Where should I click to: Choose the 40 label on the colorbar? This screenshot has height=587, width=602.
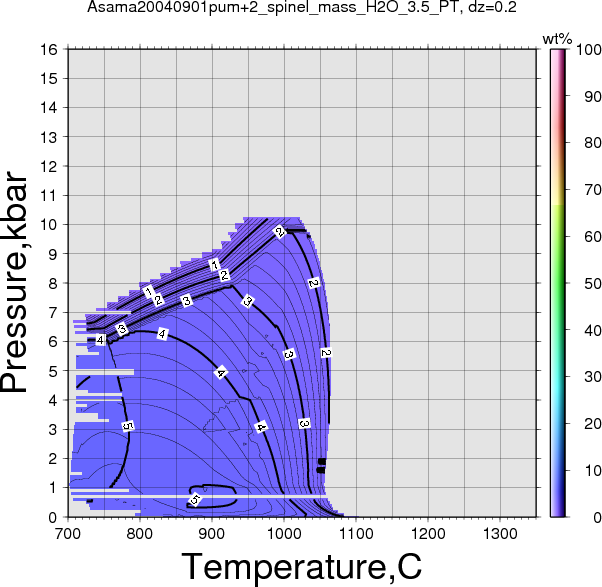click(x=593, y=330)
